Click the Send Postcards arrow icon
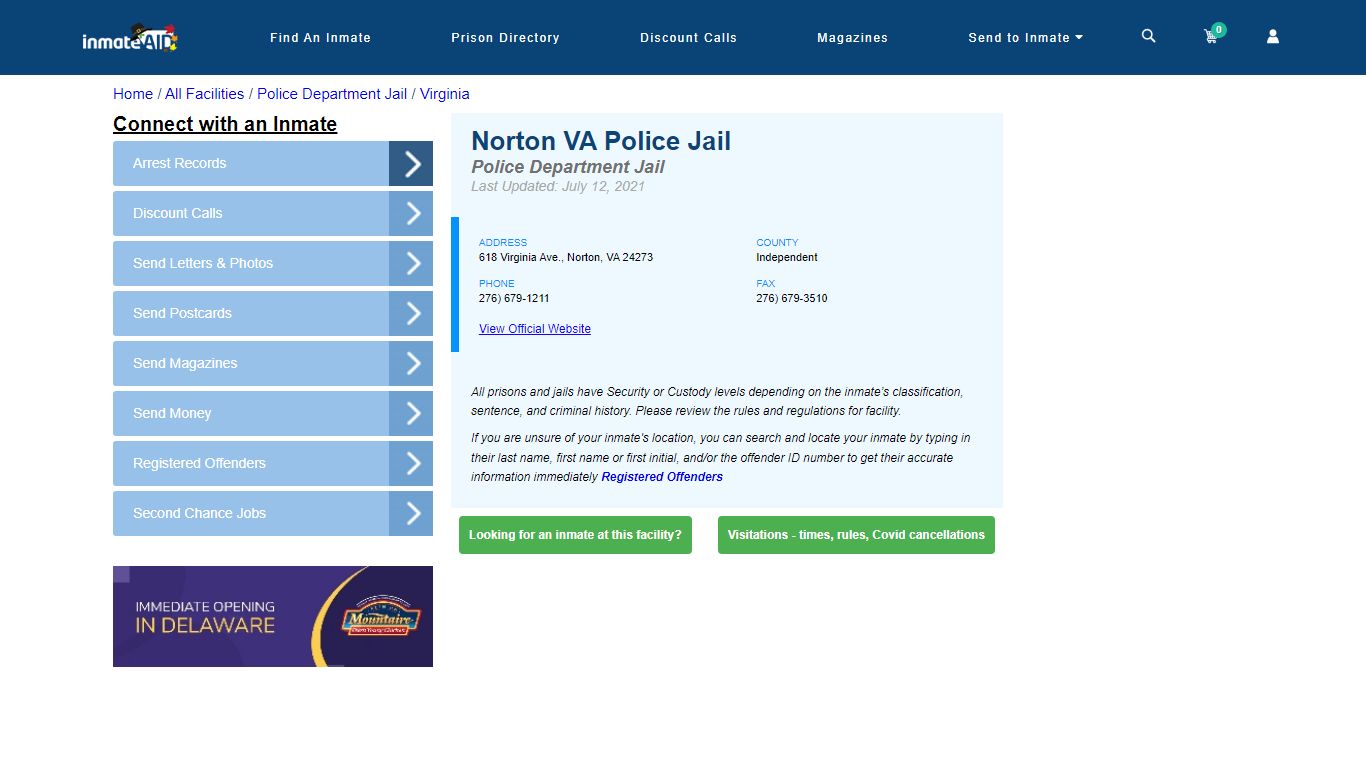This screenshot has height=768, width=1366. [x=411, y=313]
